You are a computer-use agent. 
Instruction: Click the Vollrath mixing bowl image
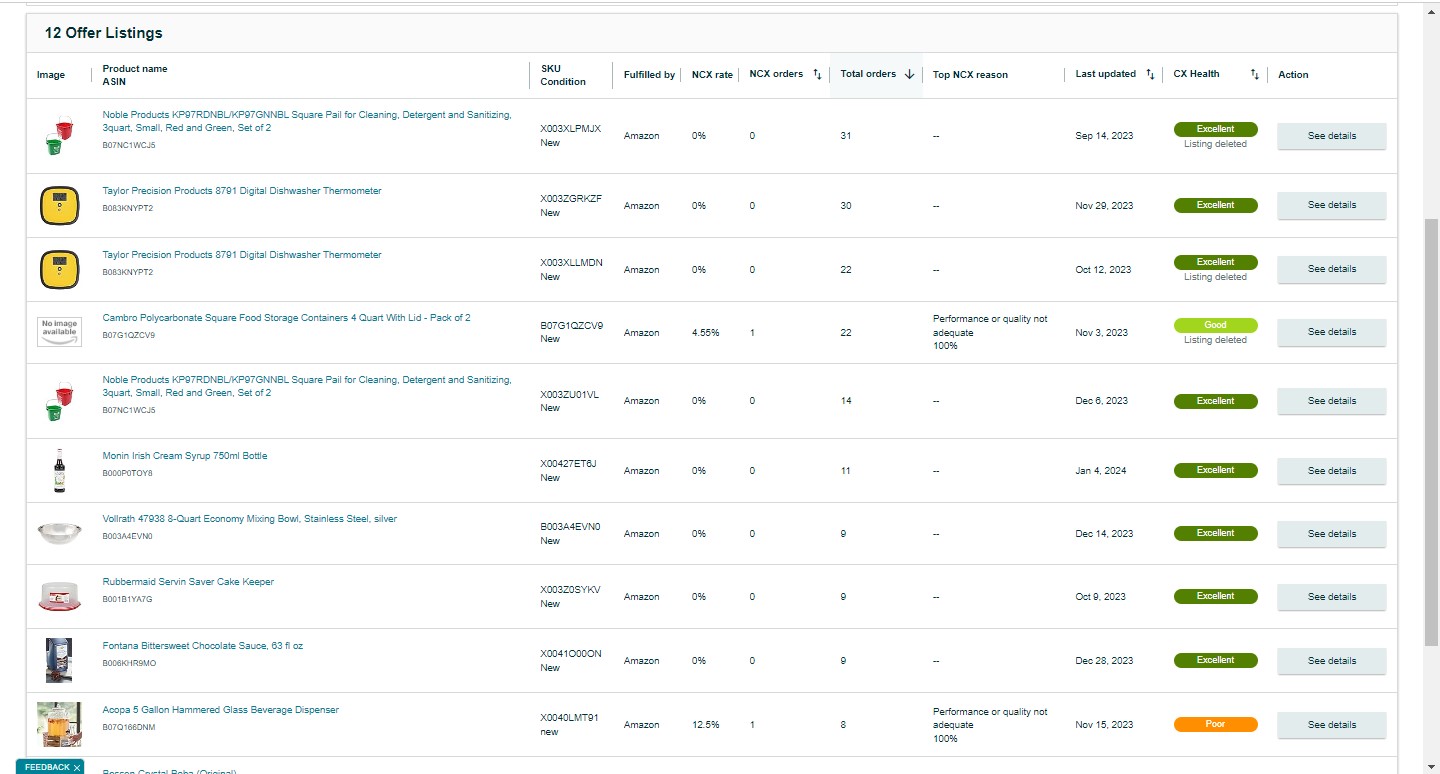tap(59, 533)
